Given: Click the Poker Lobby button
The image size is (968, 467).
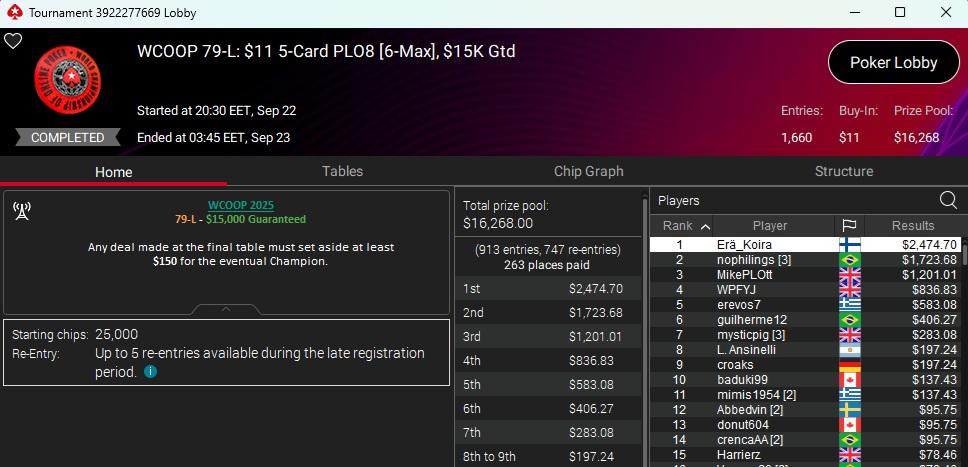Looking at the screenshot, I should point(893,63).
